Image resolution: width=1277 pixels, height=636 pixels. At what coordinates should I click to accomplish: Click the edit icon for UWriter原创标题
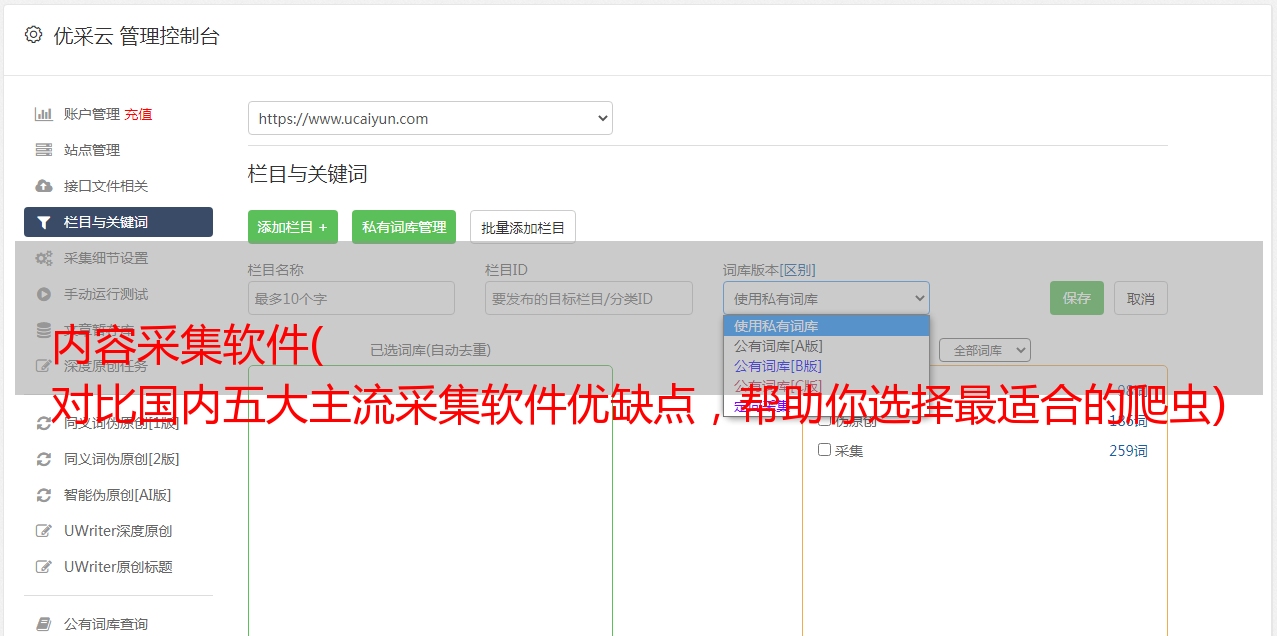(43, 567)
